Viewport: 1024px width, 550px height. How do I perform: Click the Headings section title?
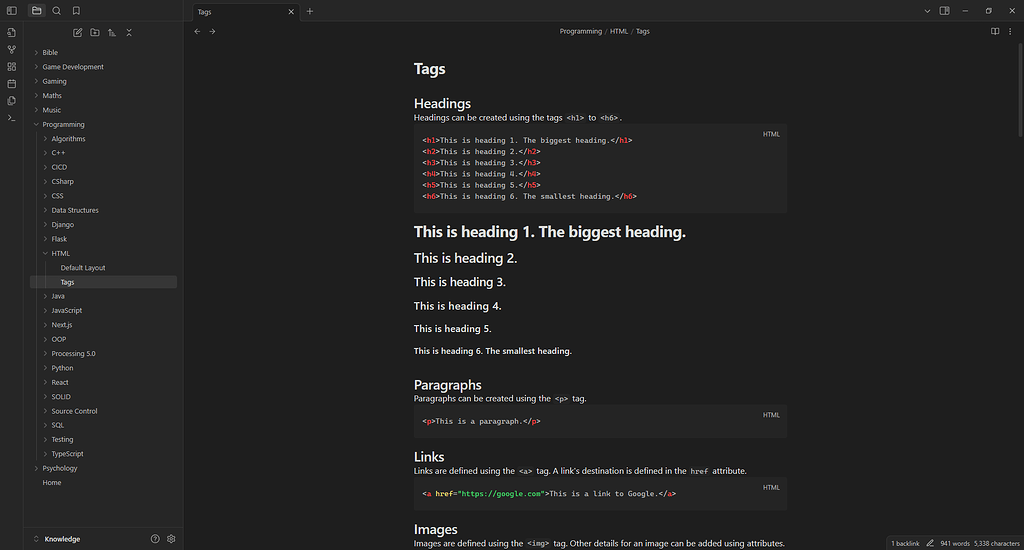(x=442, y=103)
